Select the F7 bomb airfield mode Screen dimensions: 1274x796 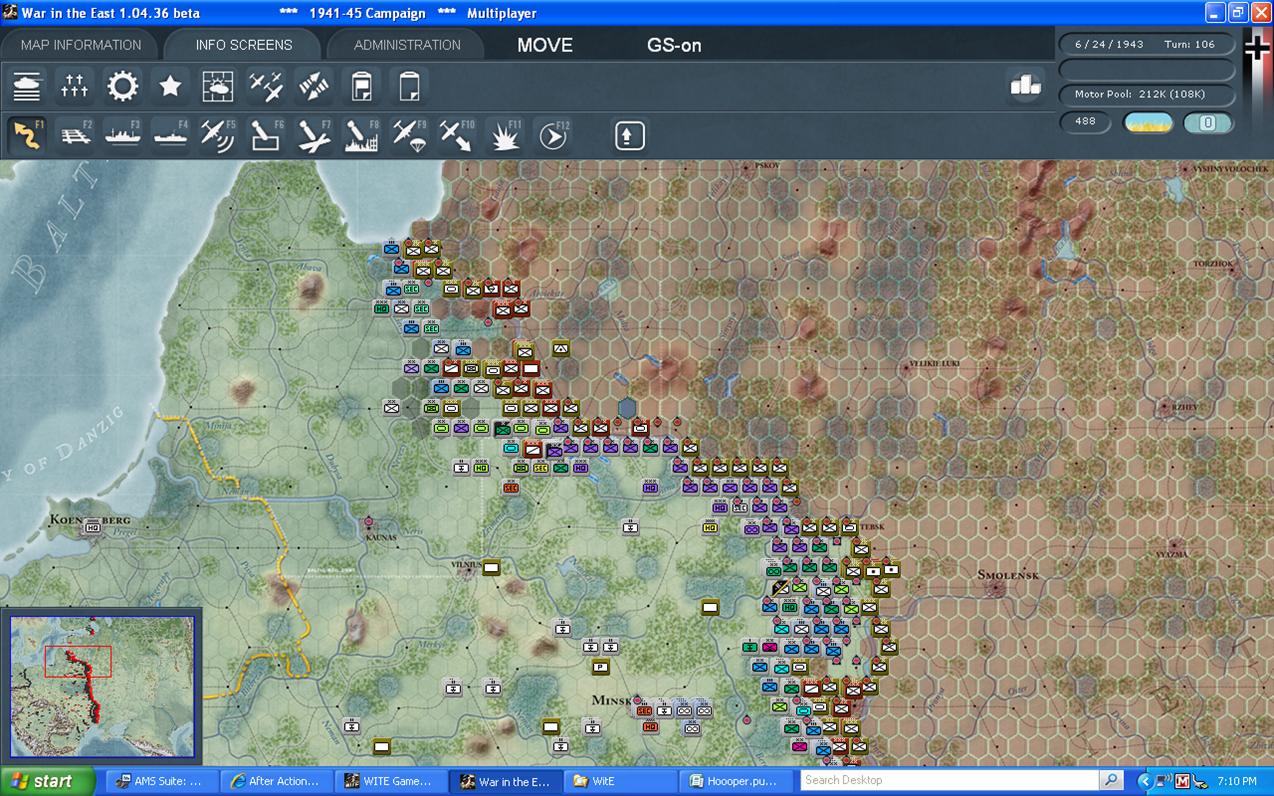[x=314, y=135]
